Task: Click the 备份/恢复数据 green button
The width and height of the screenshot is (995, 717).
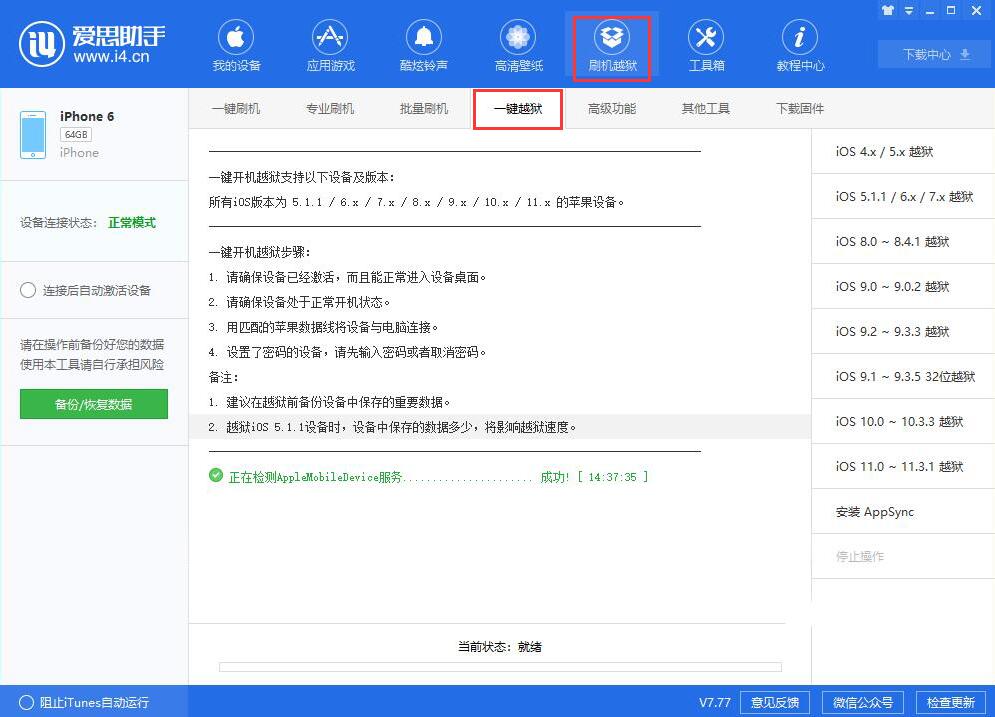Action: [x=93, y=404]
